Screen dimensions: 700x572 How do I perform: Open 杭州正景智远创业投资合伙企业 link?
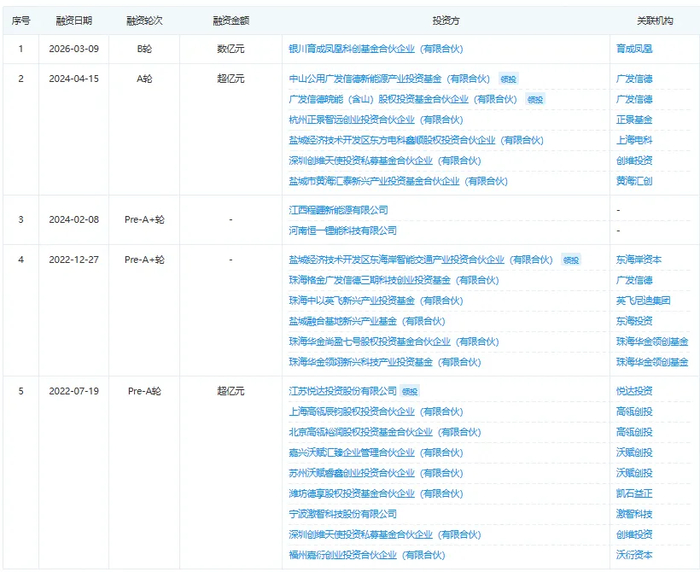click(376, 120)
